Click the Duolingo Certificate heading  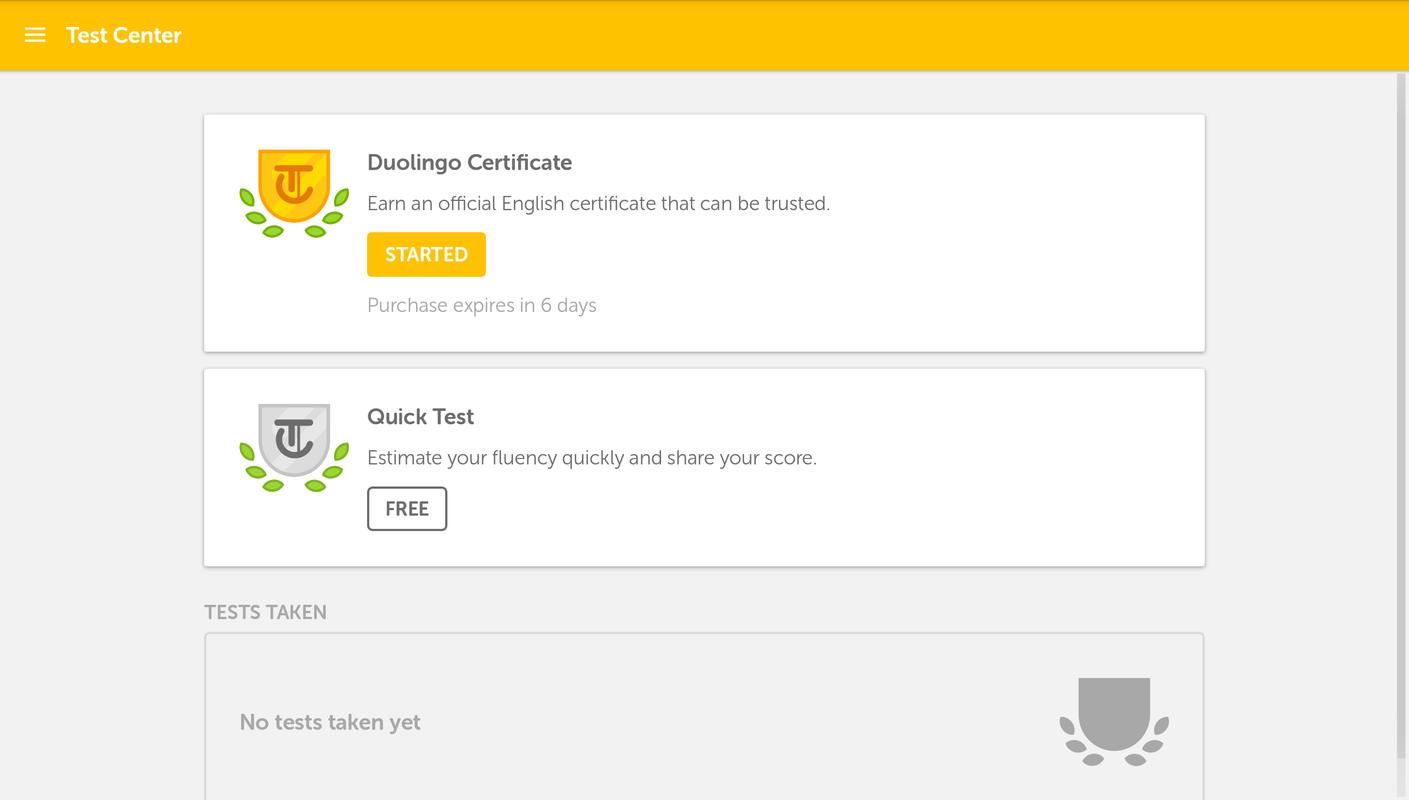coord(470,162)
